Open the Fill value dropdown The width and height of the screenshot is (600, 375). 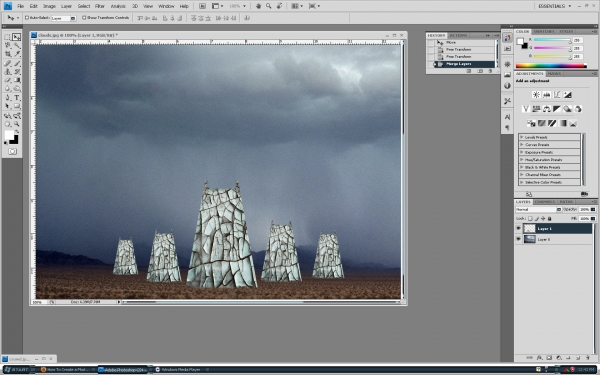pyautogui.click(x=593, y=218)
